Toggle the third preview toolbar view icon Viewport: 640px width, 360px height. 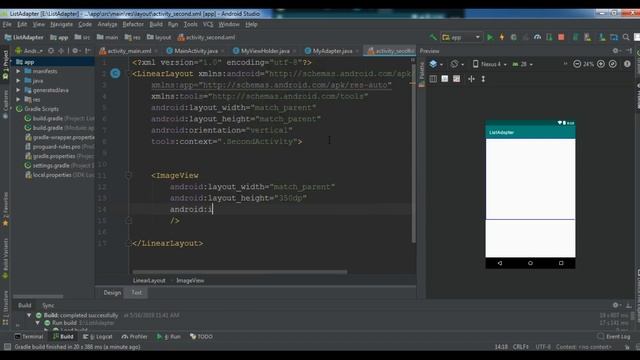click(x=456, y=79)
